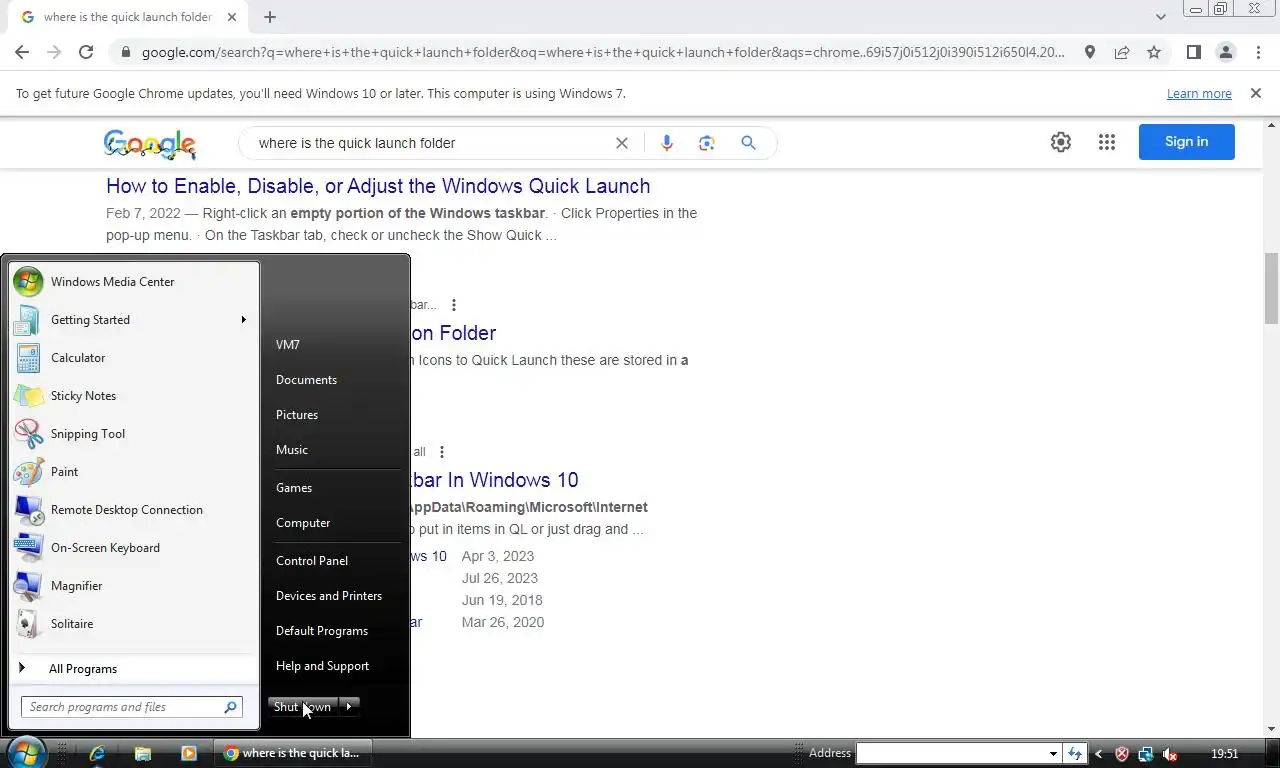The height and width of the screenshot is (768, 1280).
Task: Expand the Getting Started submenu arrow
Action: 243,320
